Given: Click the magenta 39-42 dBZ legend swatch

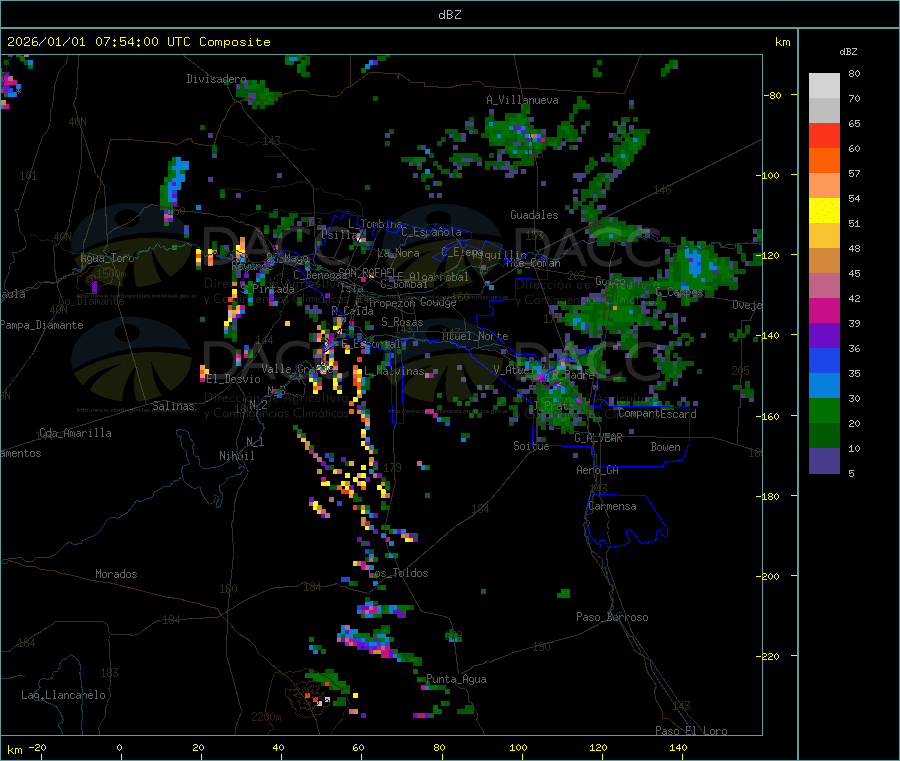Looking at the screenshot, I should coord(824,310).
